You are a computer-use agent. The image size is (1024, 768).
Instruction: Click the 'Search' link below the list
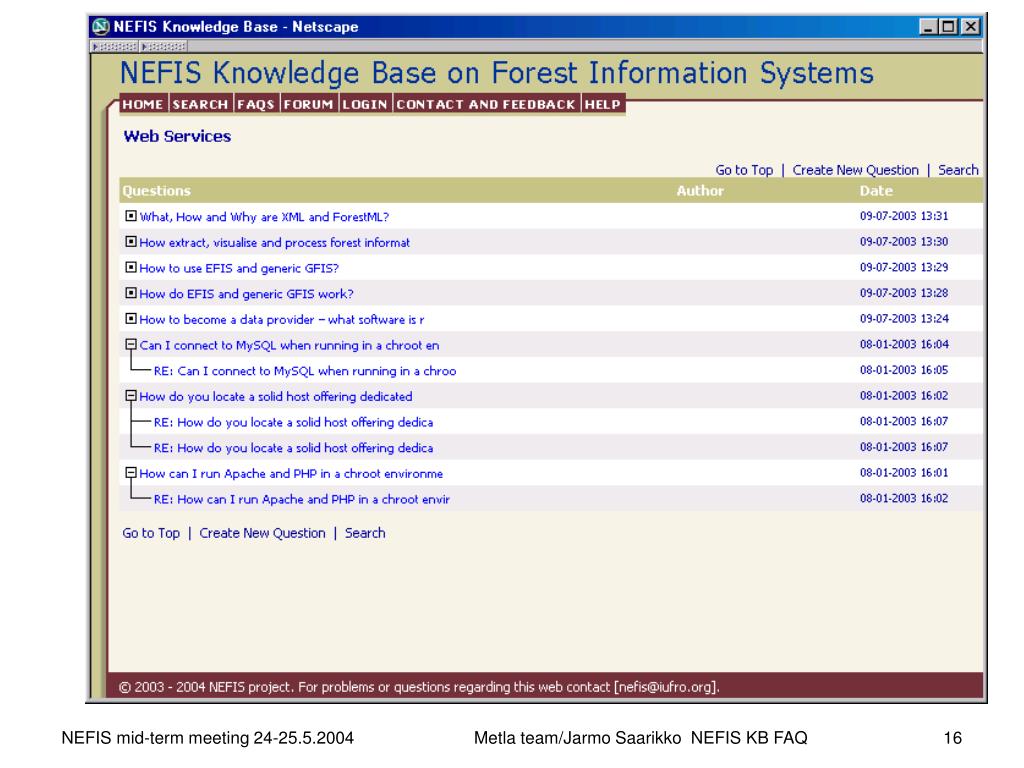click(x=365, y=533)
